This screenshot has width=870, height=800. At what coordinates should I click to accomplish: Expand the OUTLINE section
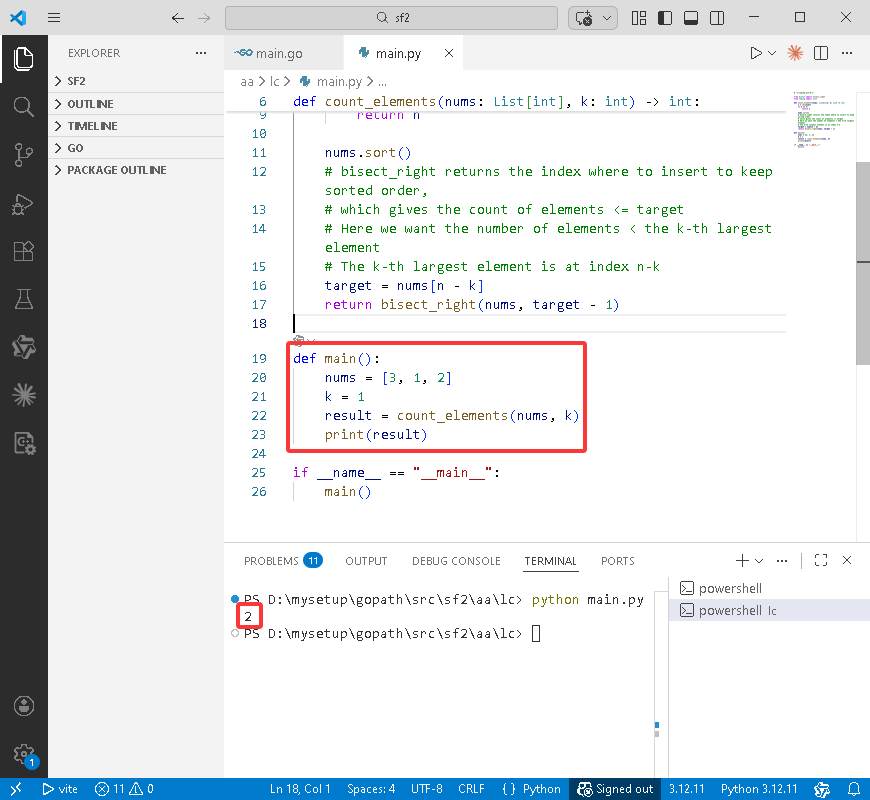136,104
